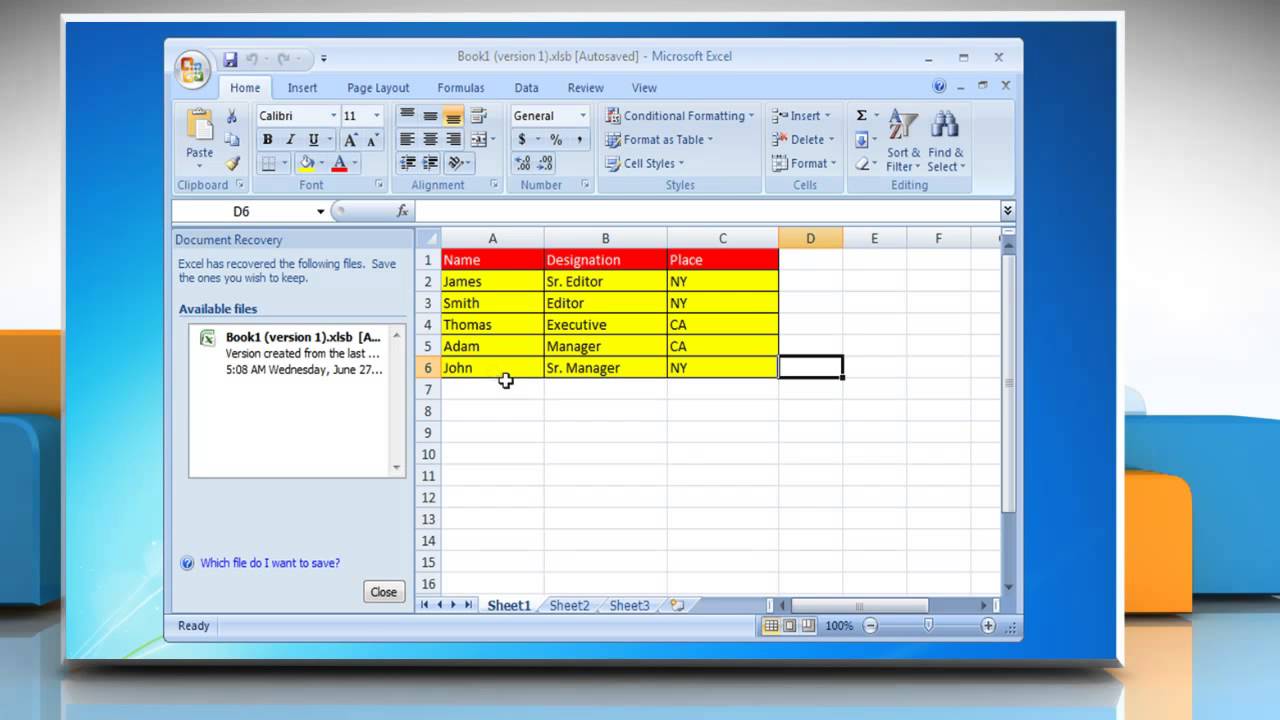Increase decimal places
Image resolution: width=1280 pixels, height=720 pixels.
tap(522, 163)
